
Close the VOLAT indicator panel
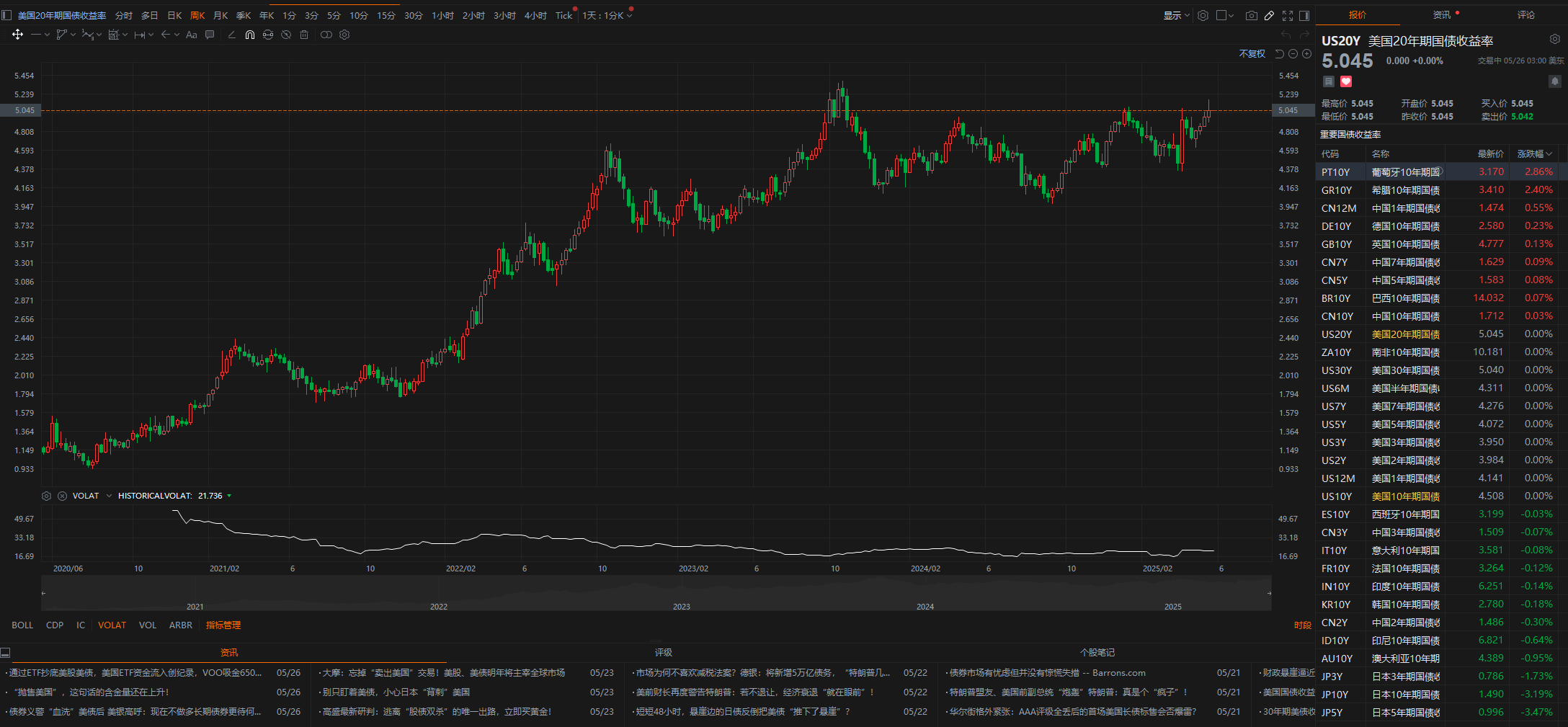pyautogui.click(x=62, y=496)
